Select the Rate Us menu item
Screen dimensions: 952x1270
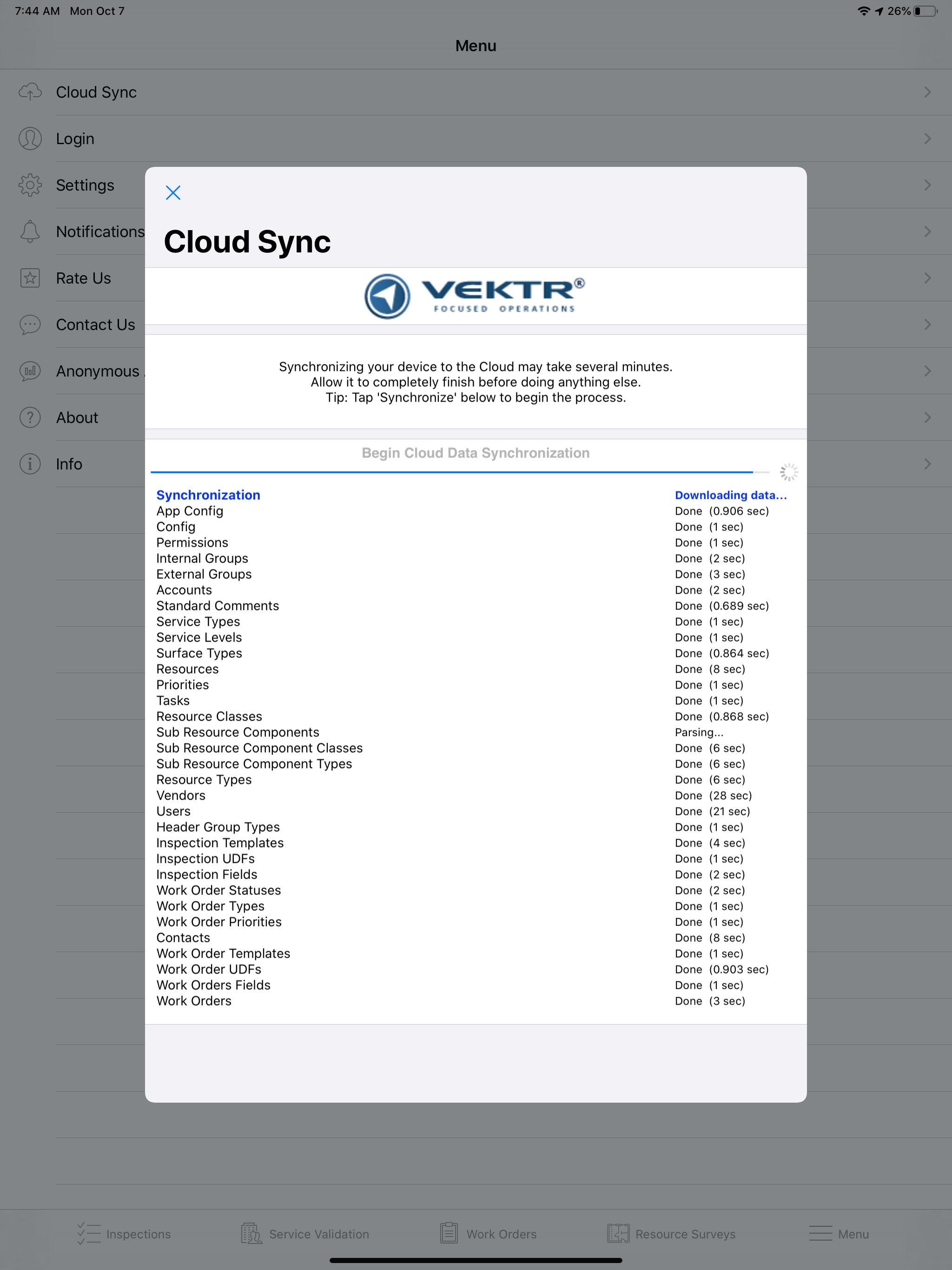pos(476,278)
